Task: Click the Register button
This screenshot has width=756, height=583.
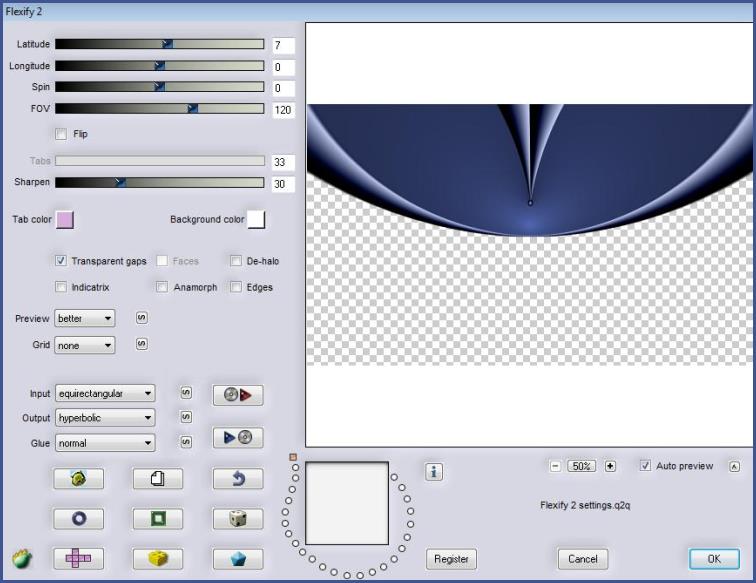Action: tap(451, 559)
